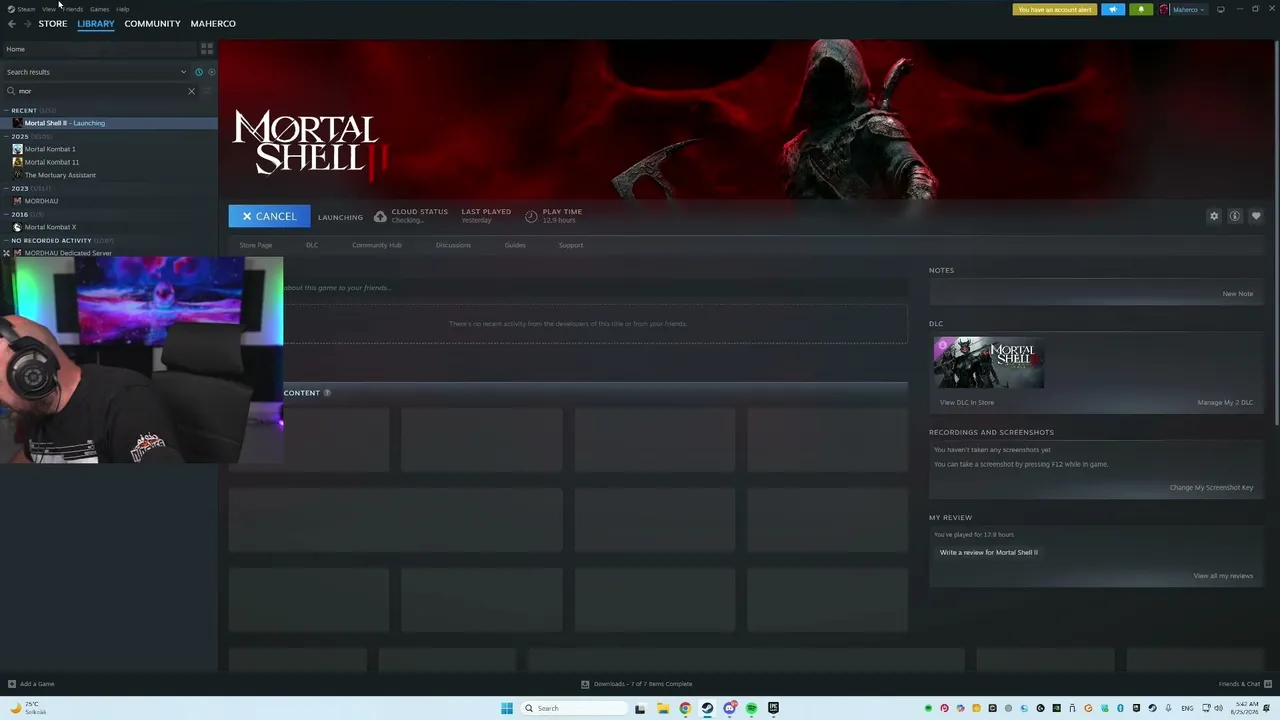Enter Big Picture mode monitor icon
Image resolution: width=1280 pixels, height=720 pixels.
pos(1220,9)
